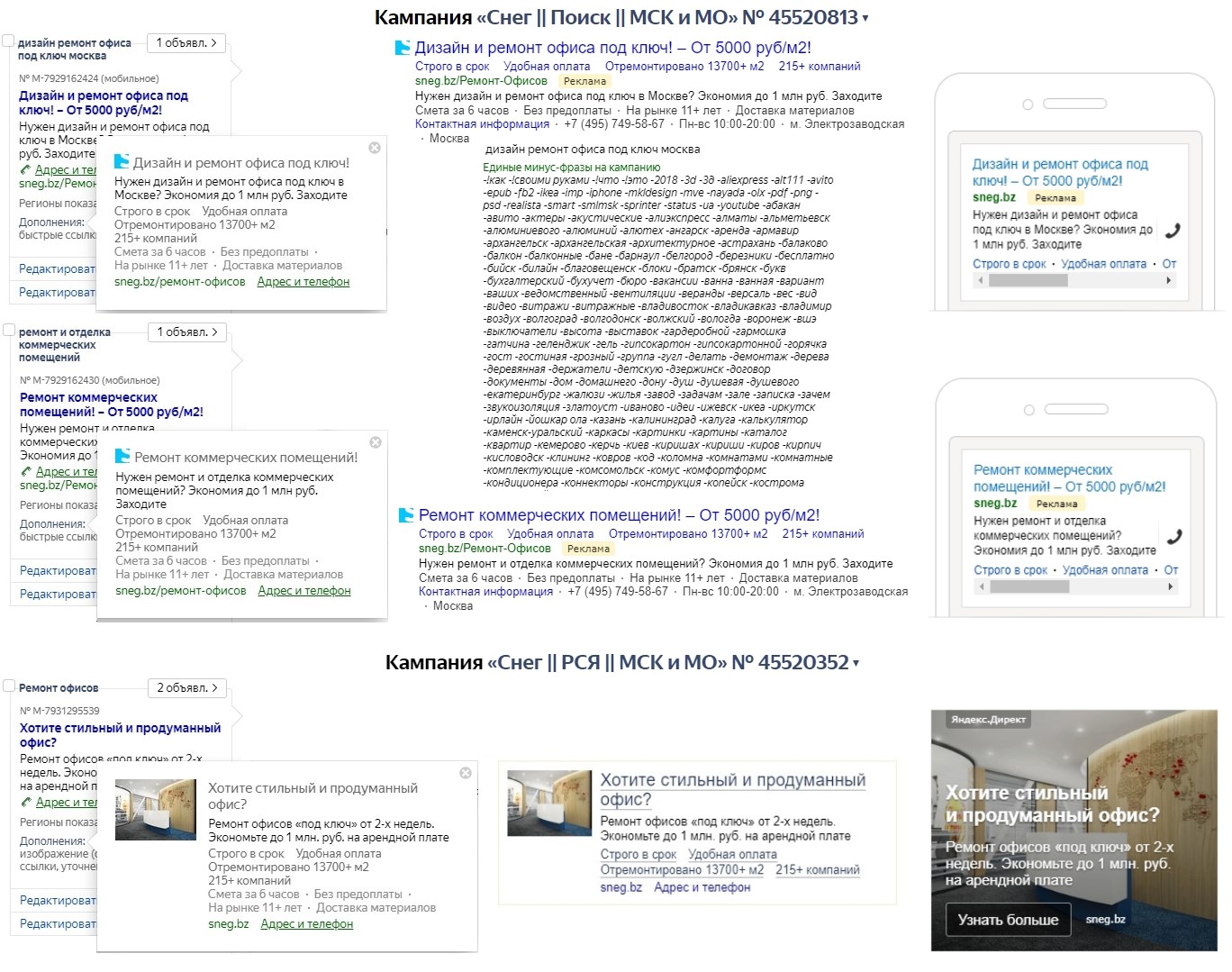This screenshot has width=1232, height=972.
Task: Click the Direct icon beside the desktop 'Дизайн и ремонт офиса' ad title
Action: 403,48
